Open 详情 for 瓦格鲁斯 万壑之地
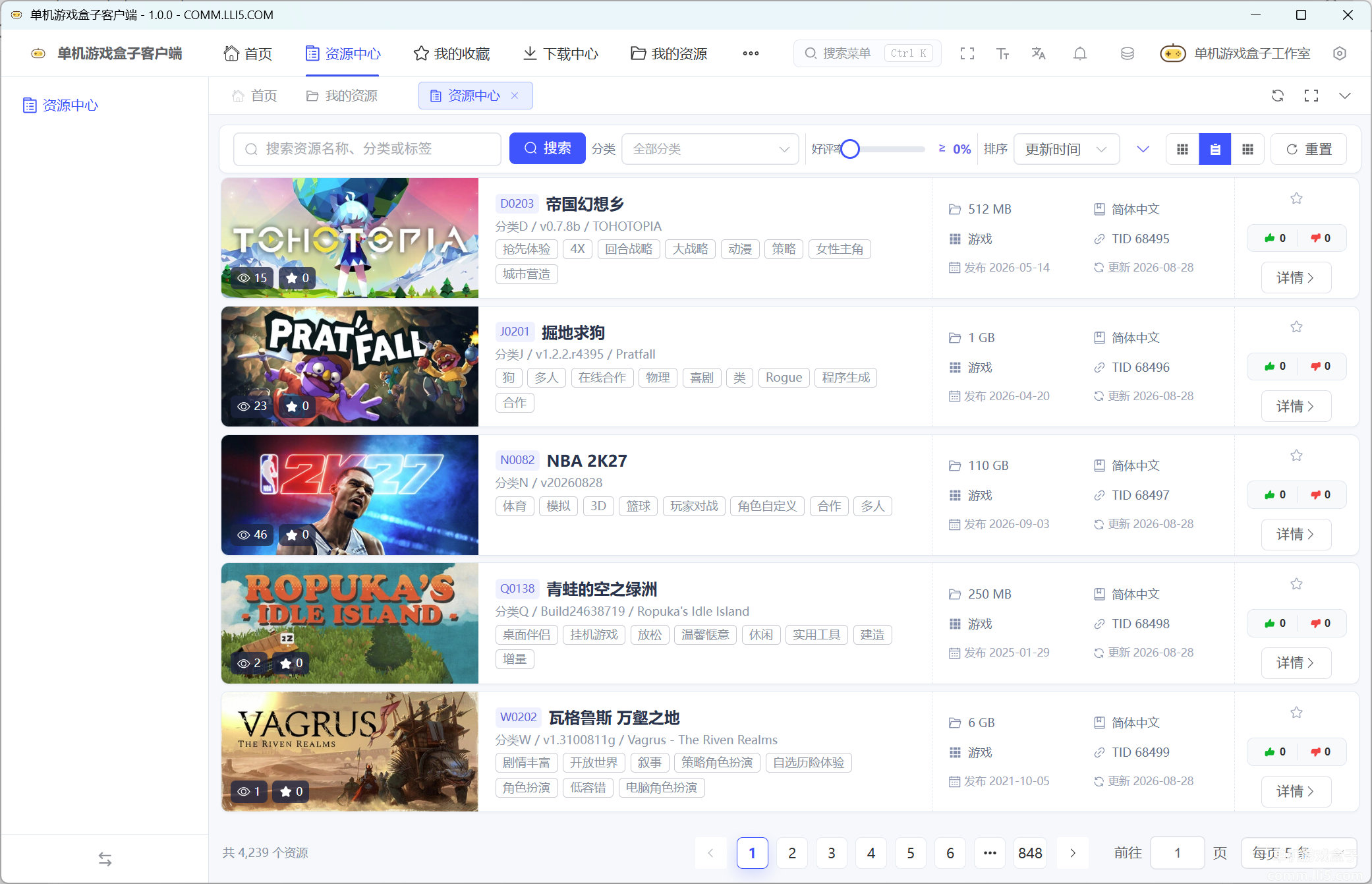Image resolution: width=1372 pixels, height=884 pixels. point(1296,791)
